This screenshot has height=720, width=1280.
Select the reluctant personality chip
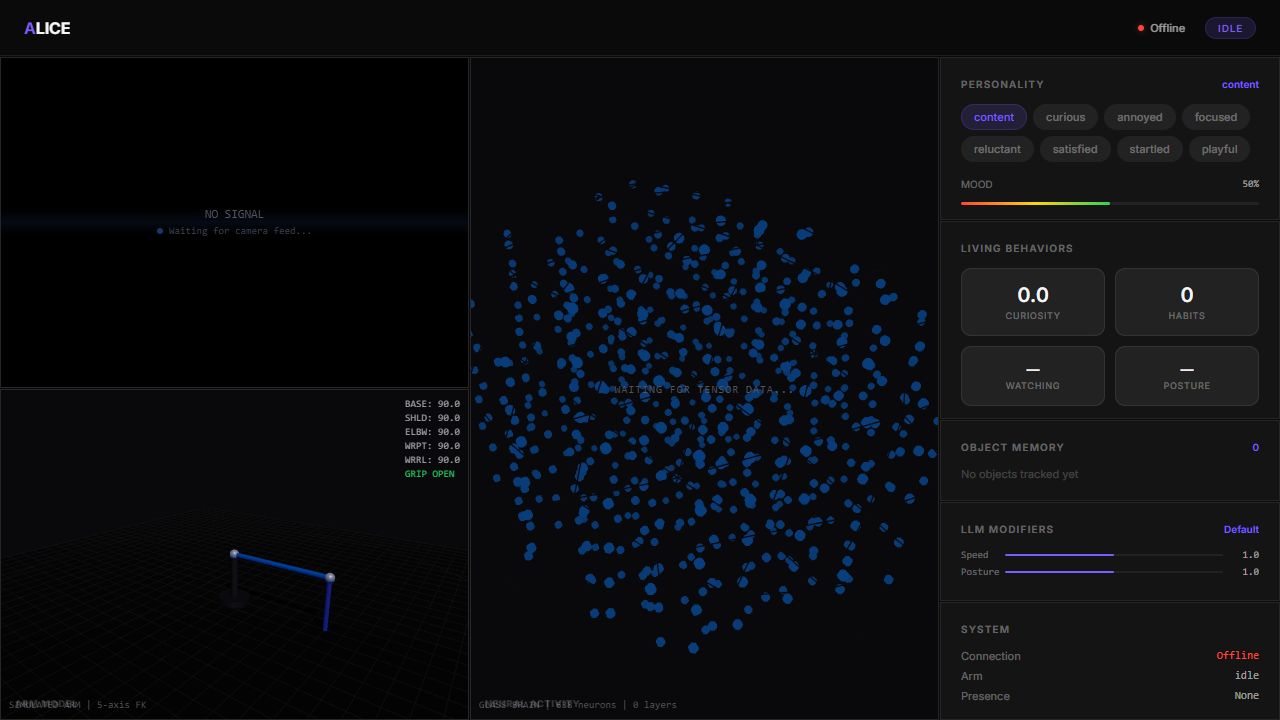pyautogui.click(x=997, y=149)
